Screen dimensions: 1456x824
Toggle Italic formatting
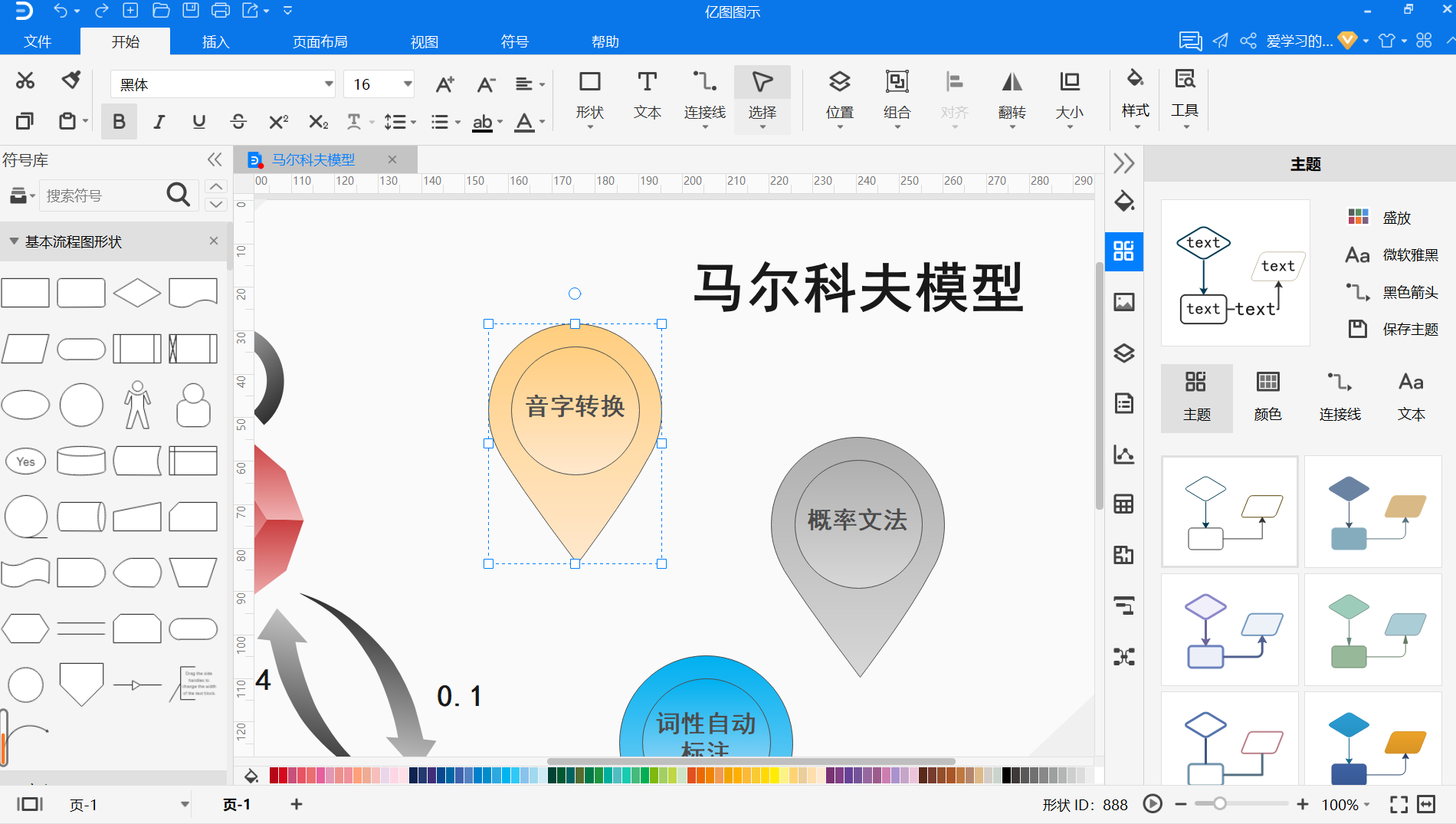[x=159, y=122]
